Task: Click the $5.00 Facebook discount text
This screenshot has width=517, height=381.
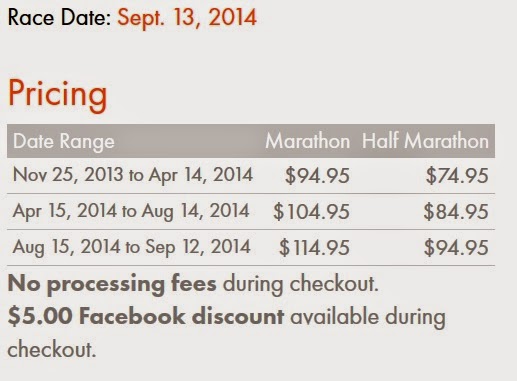Action: click(x=146, y=316)
